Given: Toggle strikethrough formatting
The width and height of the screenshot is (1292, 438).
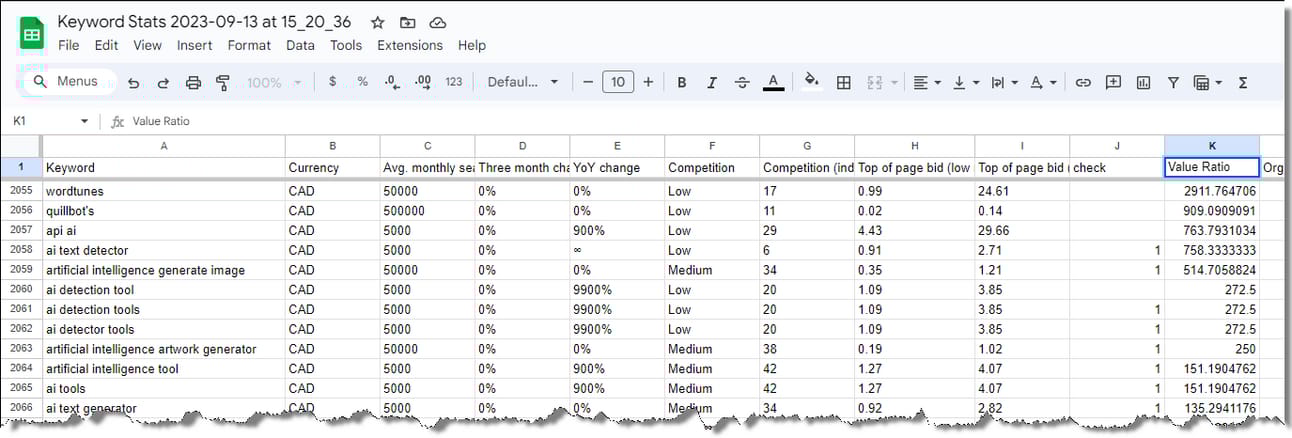Looking at the screenshot, I should coord(742,82).
